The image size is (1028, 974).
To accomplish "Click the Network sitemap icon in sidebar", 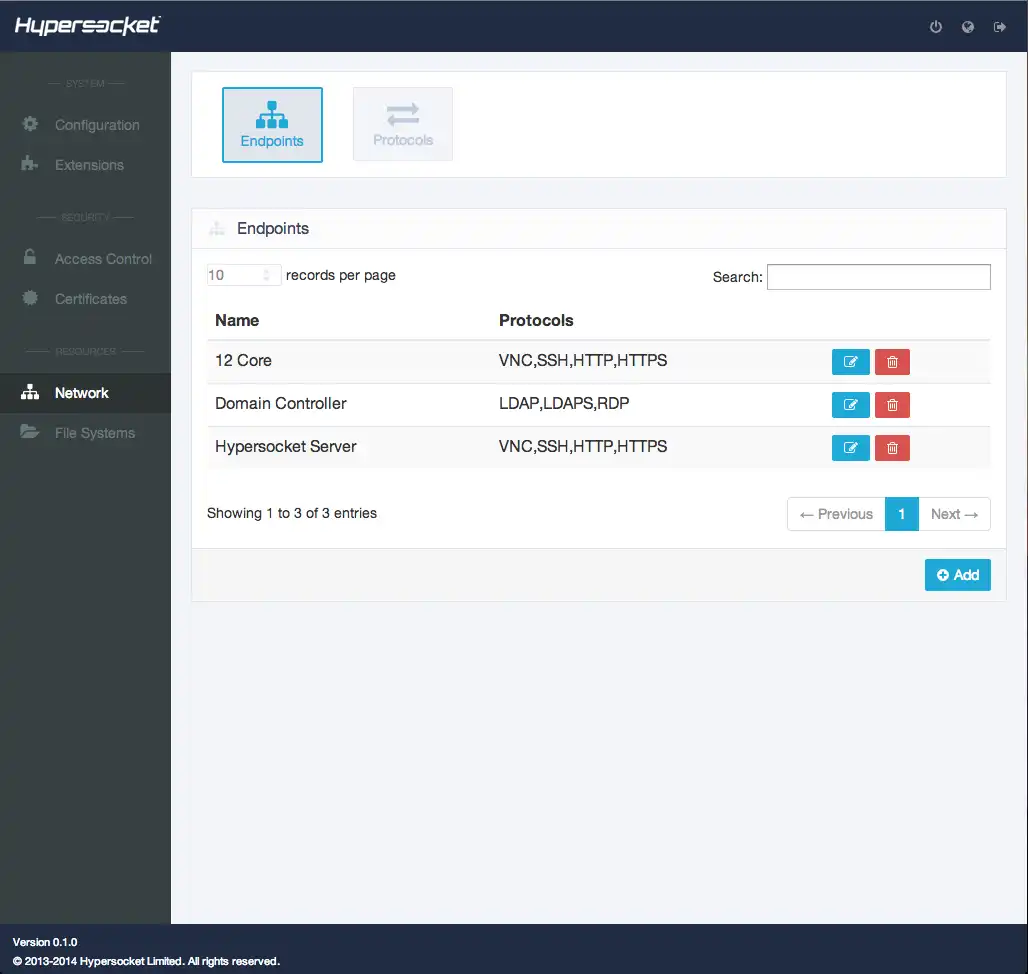I will point(30,392).
